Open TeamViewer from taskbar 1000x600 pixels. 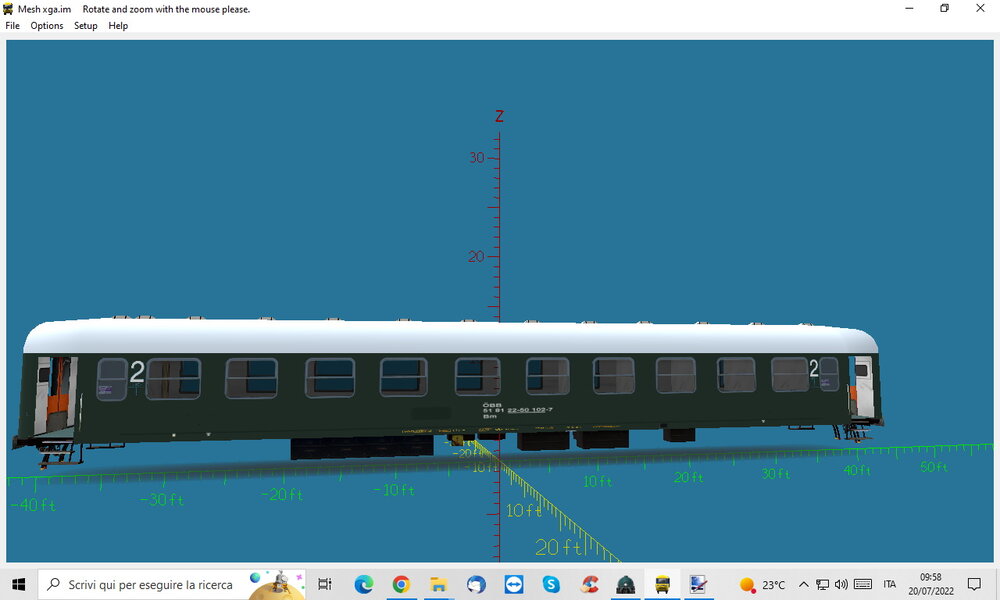[x=513, y=584]
